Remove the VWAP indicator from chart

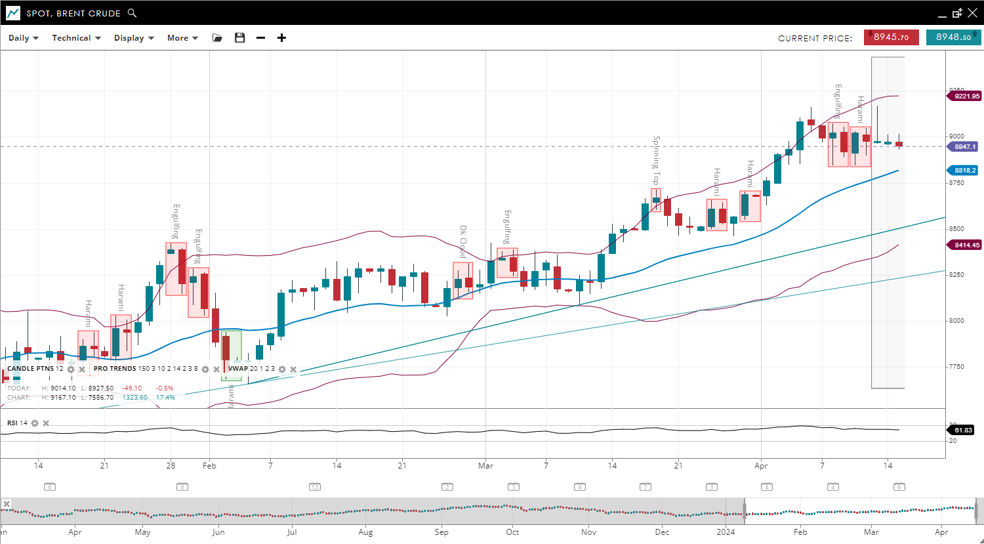[x=293, y=369]
